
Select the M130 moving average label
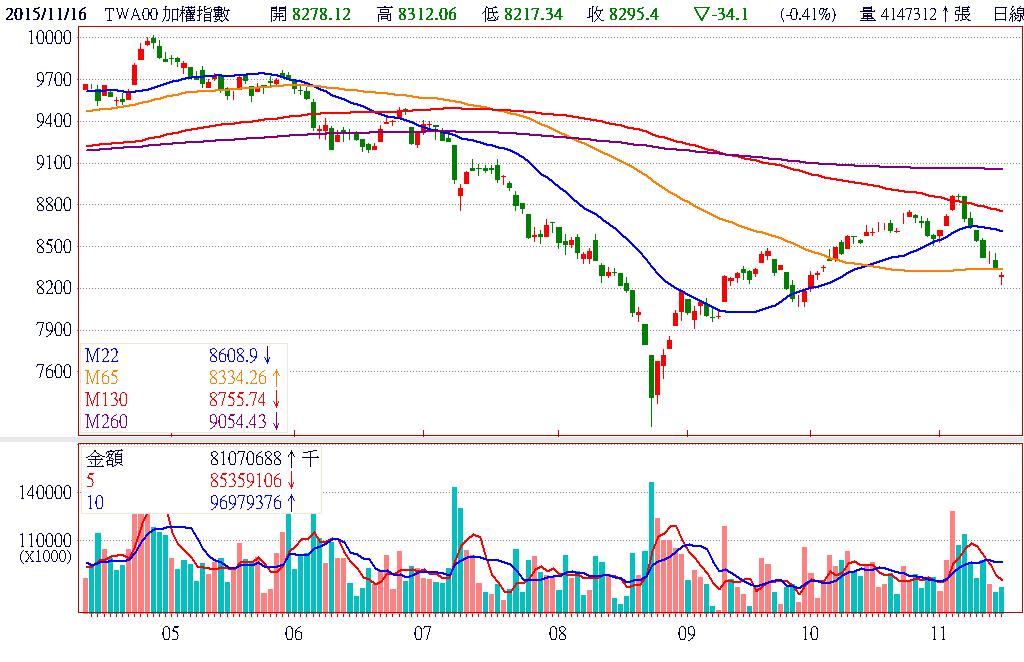[x=106, y=399]
